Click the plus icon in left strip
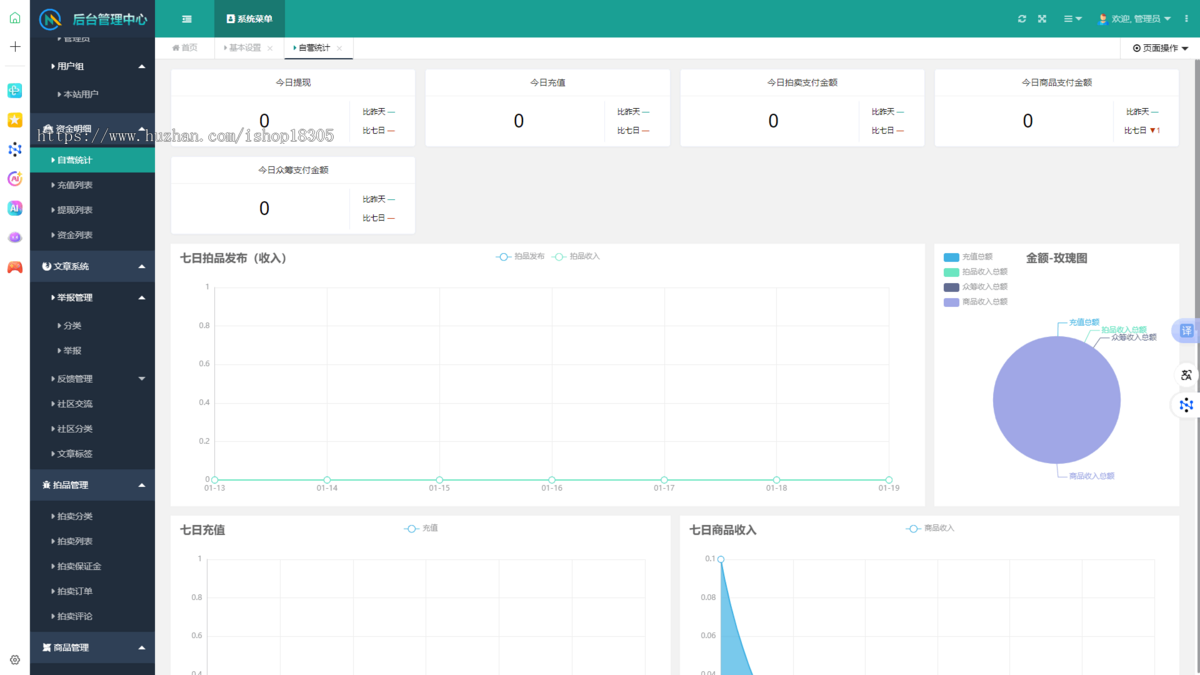This screenshot has height=675, width=1200. tap(15, 46)
